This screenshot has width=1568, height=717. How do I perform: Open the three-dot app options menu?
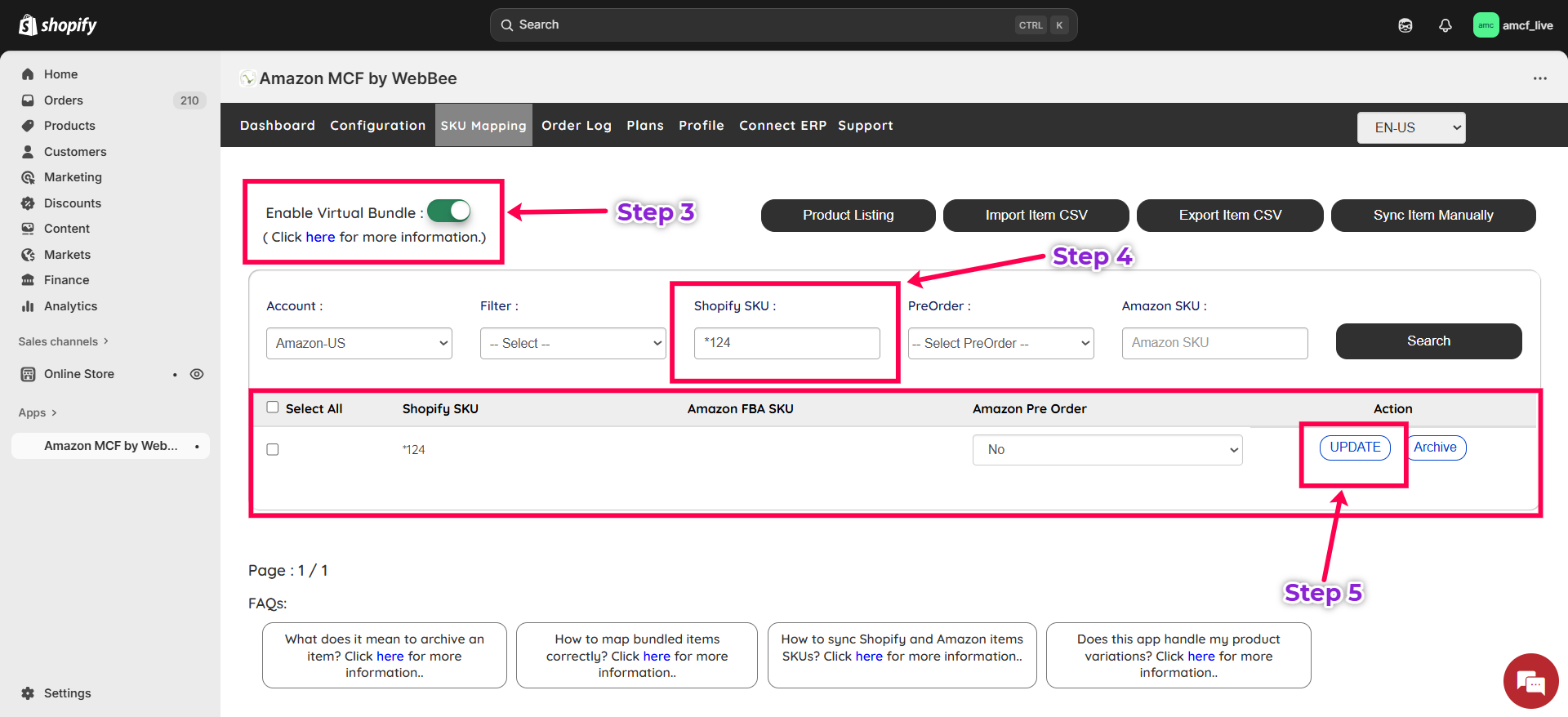point(1539,78)
